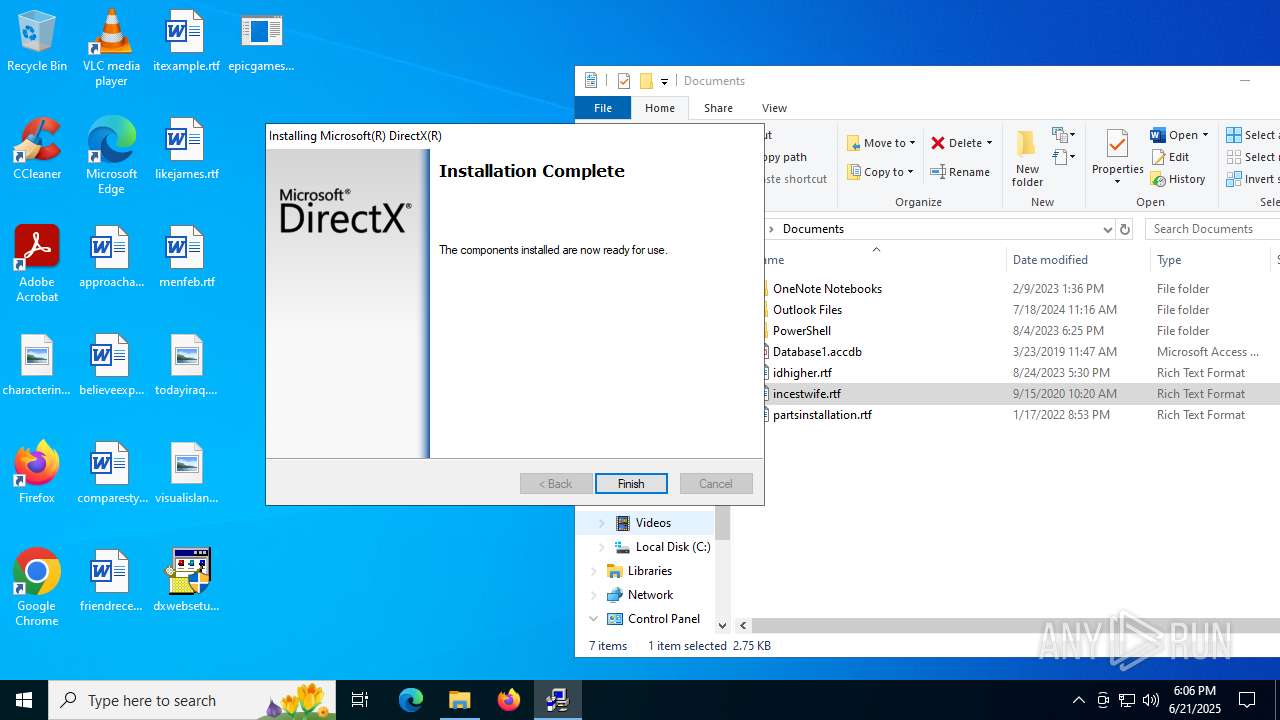Sort by the Type column header
The image size is (1280, 720).
(x=1211, y=260)
